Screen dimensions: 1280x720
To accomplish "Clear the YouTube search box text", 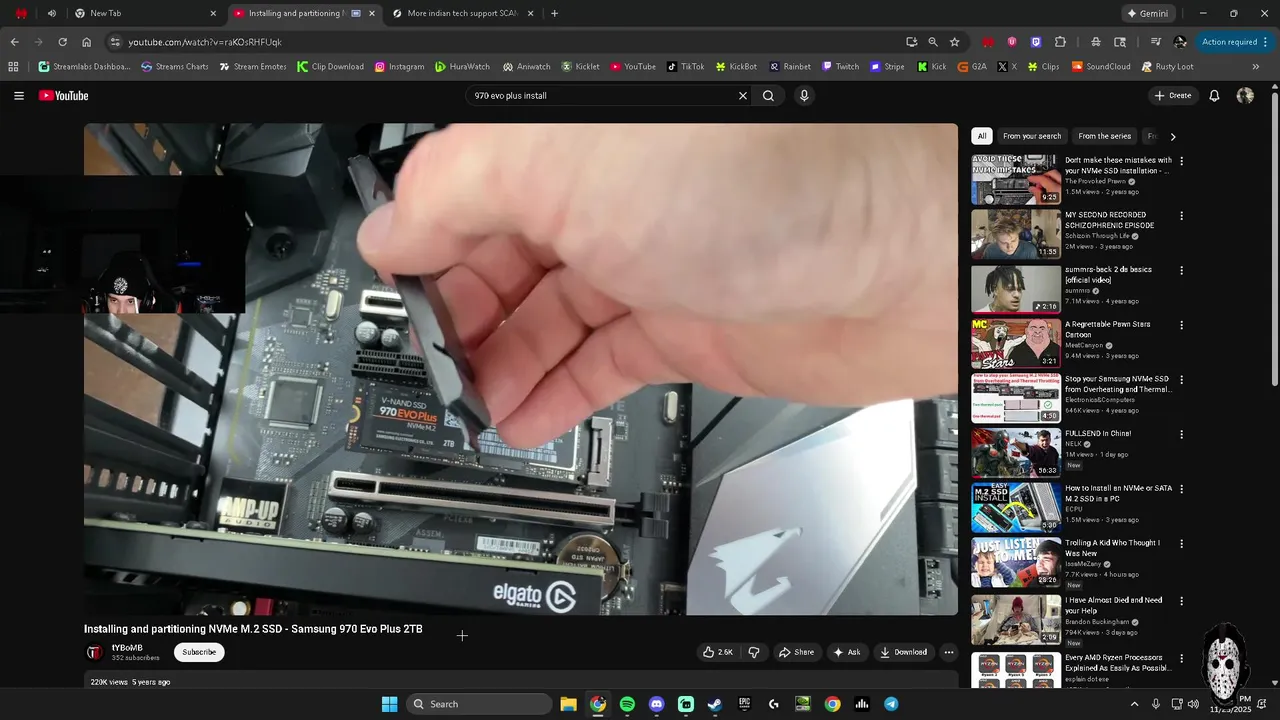I will (743, 96).
